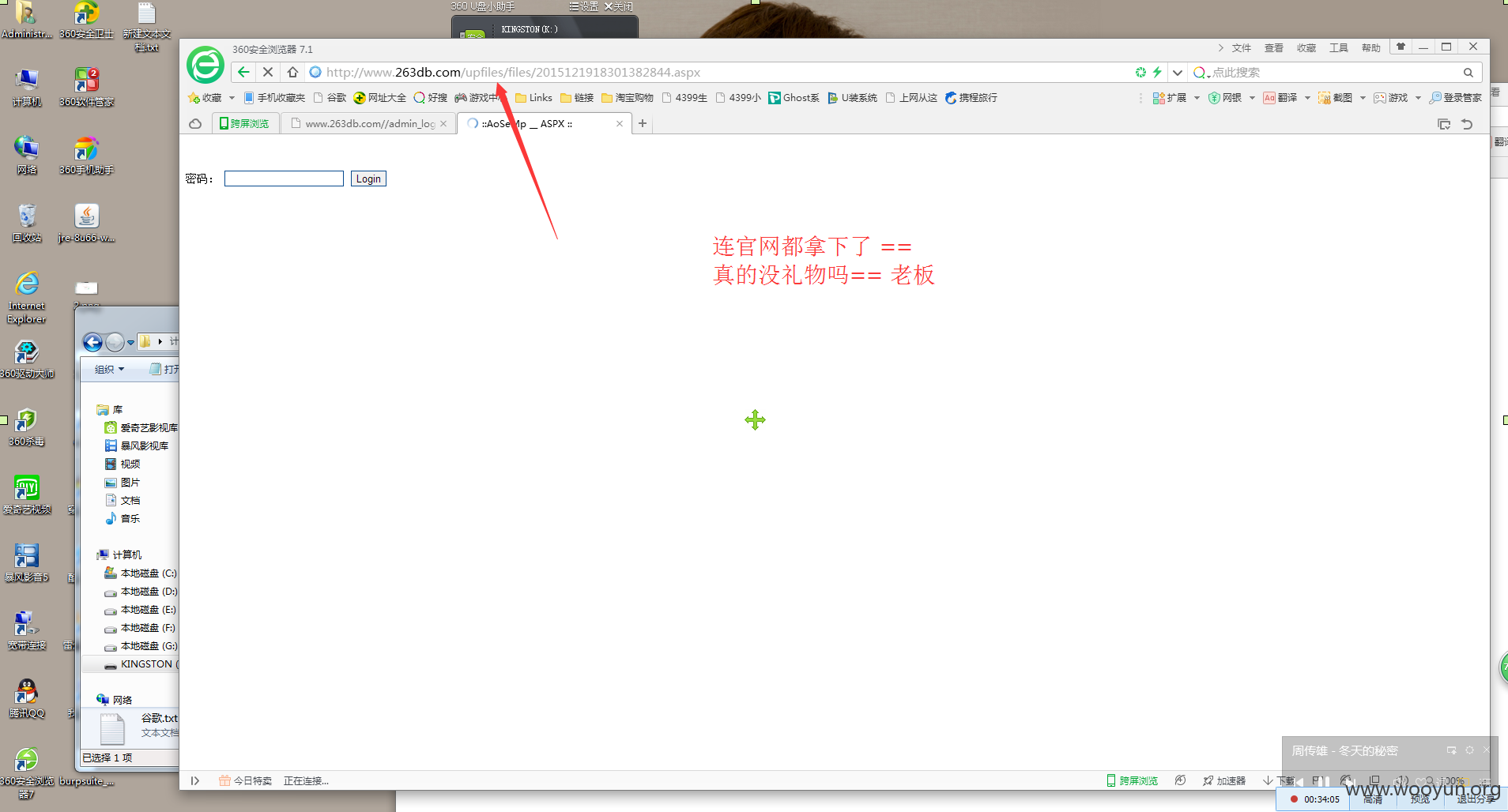The width and height of the screenshot is (1508, 812).
Task: Click the 登录管家 login manager button
Action: (1456, 98)
